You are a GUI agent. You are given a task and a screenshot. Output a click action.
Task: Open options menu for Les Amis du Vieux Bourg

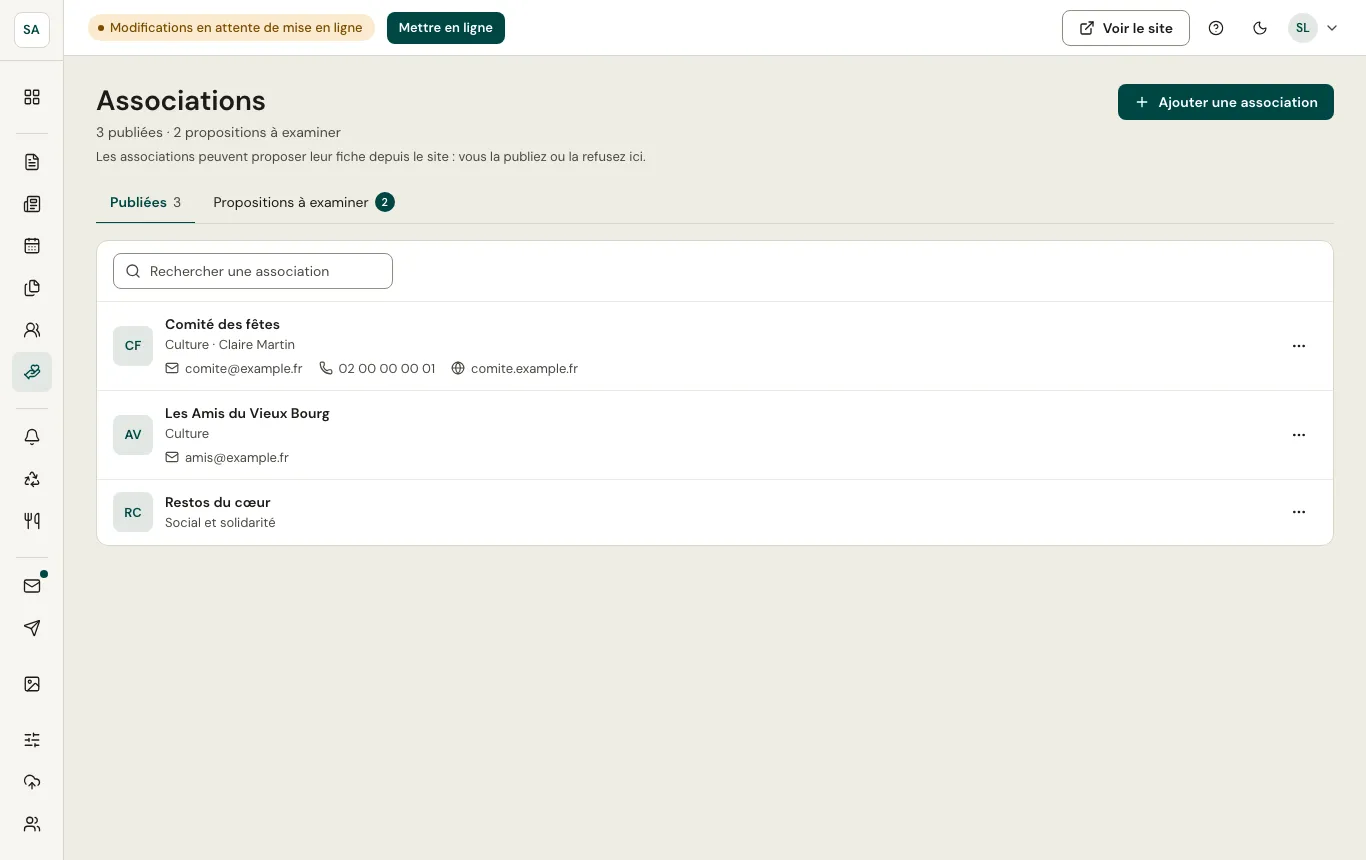point(1299,435)
